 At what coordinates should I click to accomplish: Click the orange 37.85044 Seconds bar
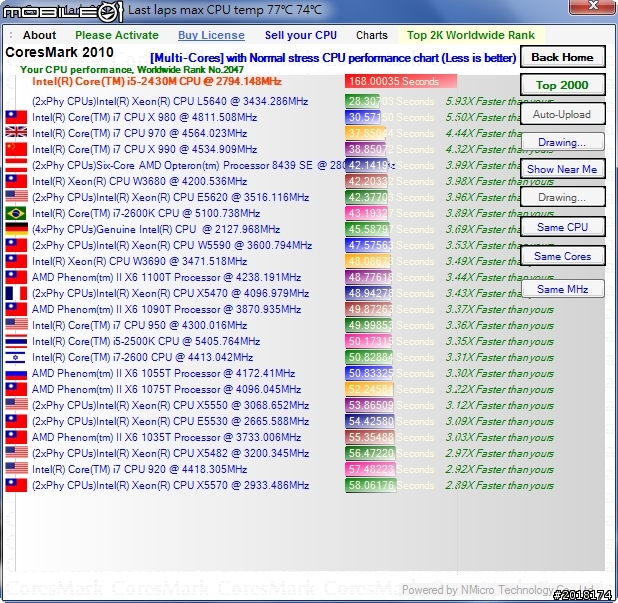pos(365,133)
